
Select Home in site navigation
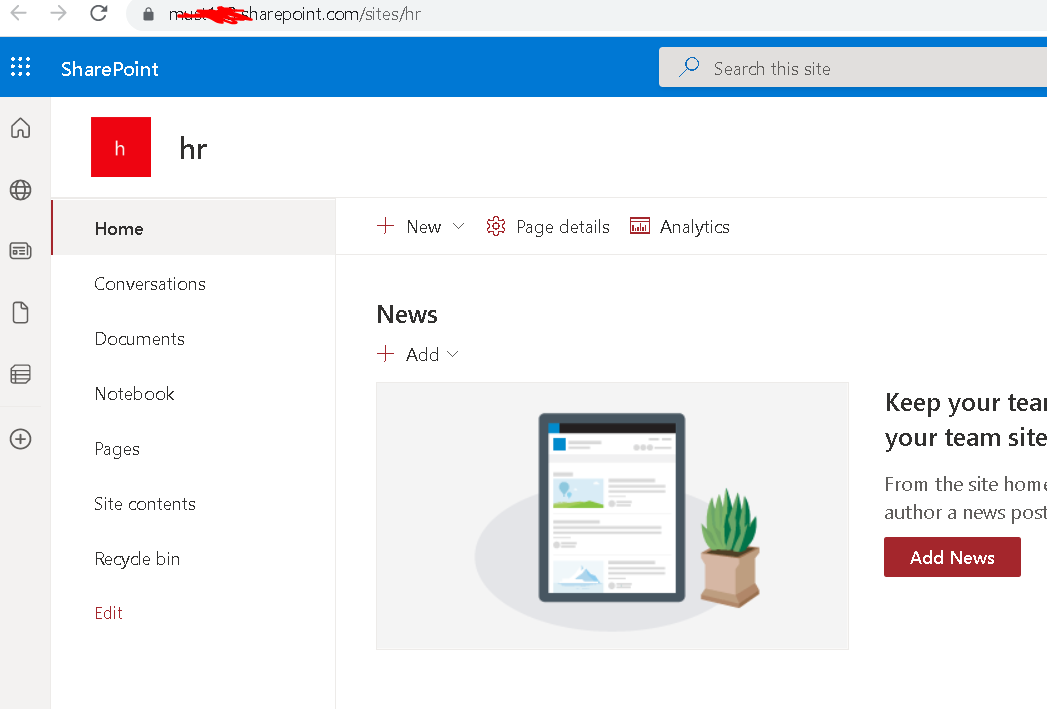coord(193,228)
